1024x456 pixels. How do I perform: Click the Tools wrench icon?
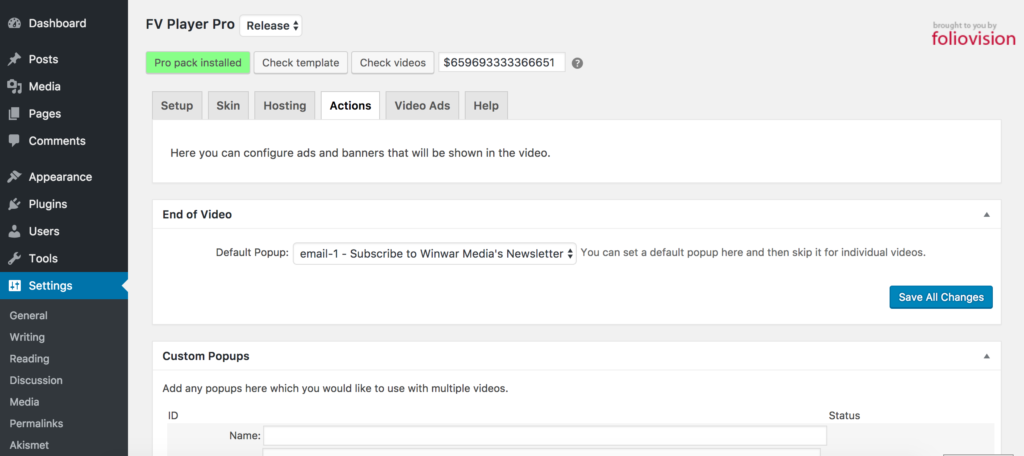tap(14, 259)
